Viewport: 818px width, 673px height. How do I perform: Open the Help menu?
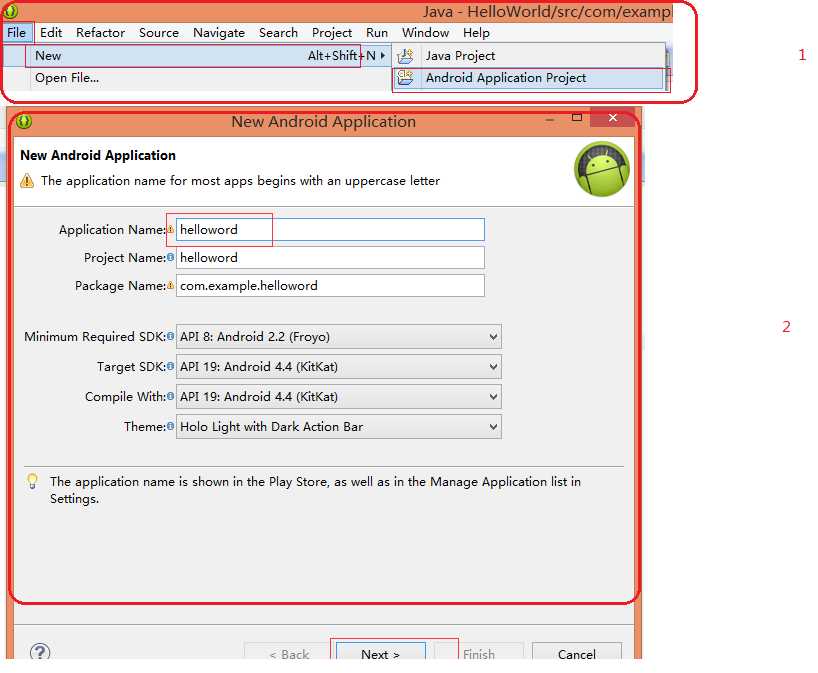476,33
